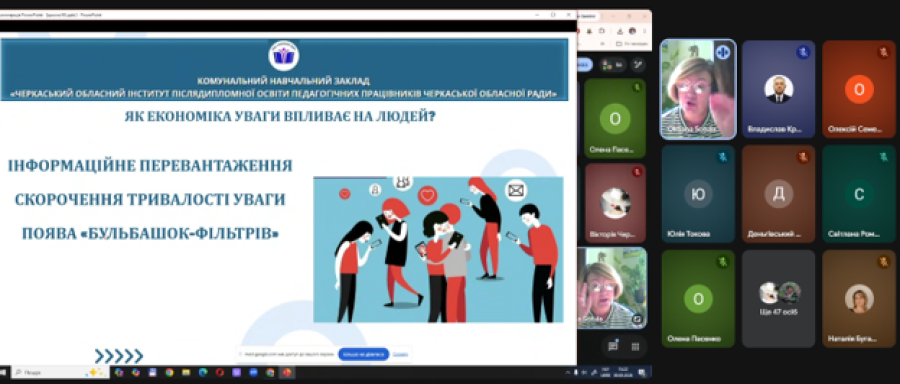900x384 pixels.
Task: Select Юлія Токова's participant tile
Action: pos(698,193)
